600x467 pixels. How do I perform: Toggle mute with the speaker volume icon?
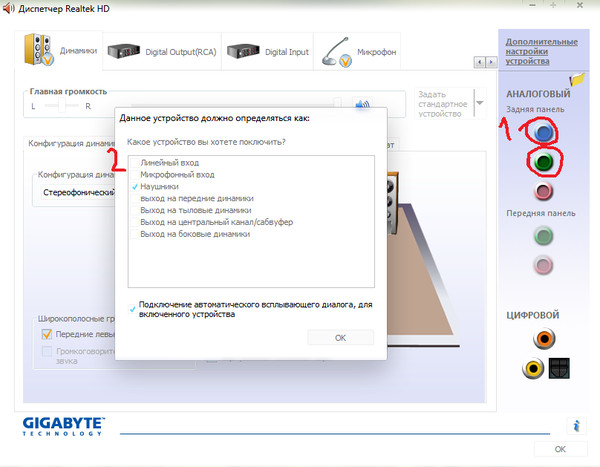pyautogui.click(x=362, y=104)
